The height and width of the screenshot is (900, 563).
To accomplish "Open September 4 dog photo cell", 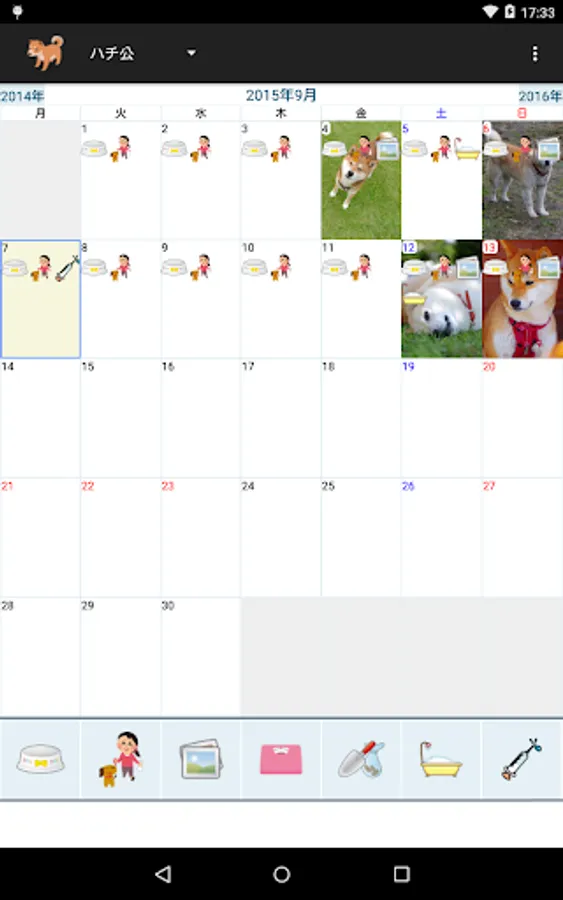I will 361,180.
